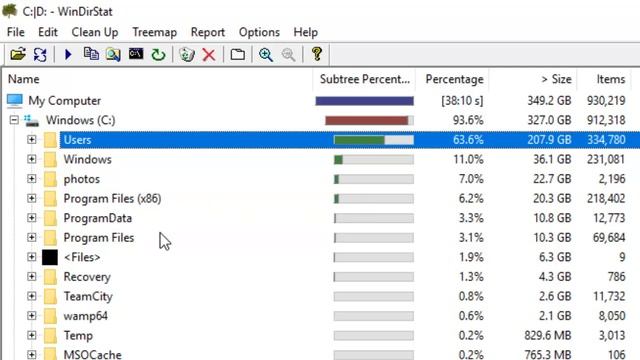
Task: Select the Program Files row
Action: (x=320, y=238)
